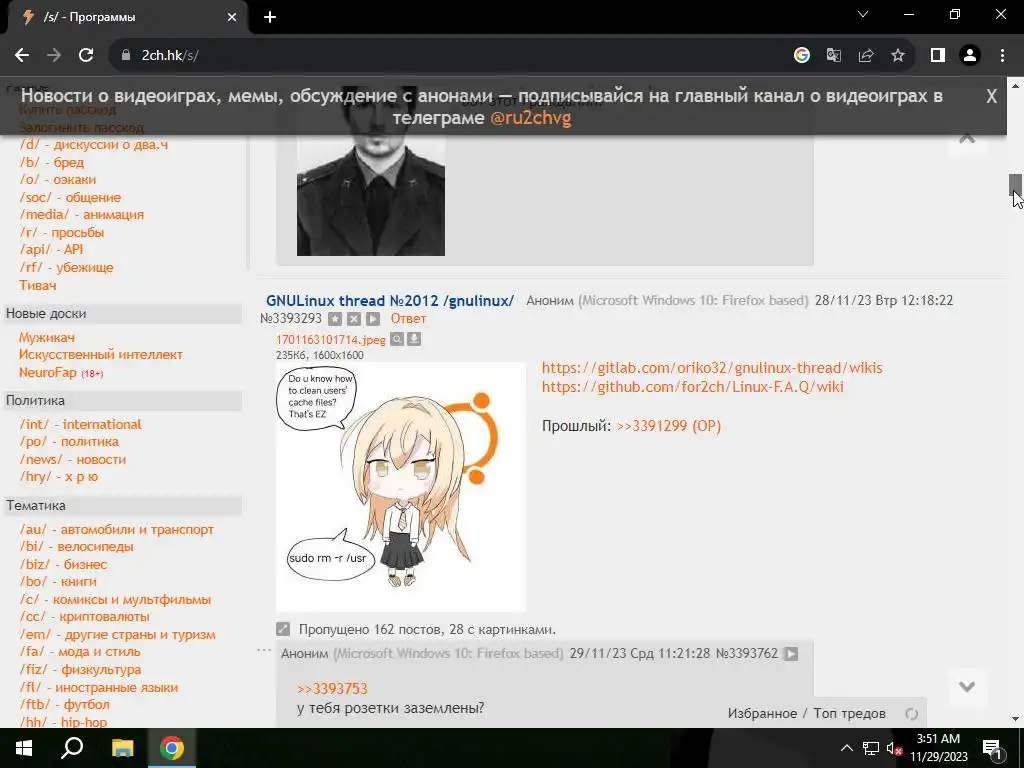Enlarge the anime girl Ubuntu thumbnail
This screenshot has width=1024, height=768.
[x=400, y=487]
